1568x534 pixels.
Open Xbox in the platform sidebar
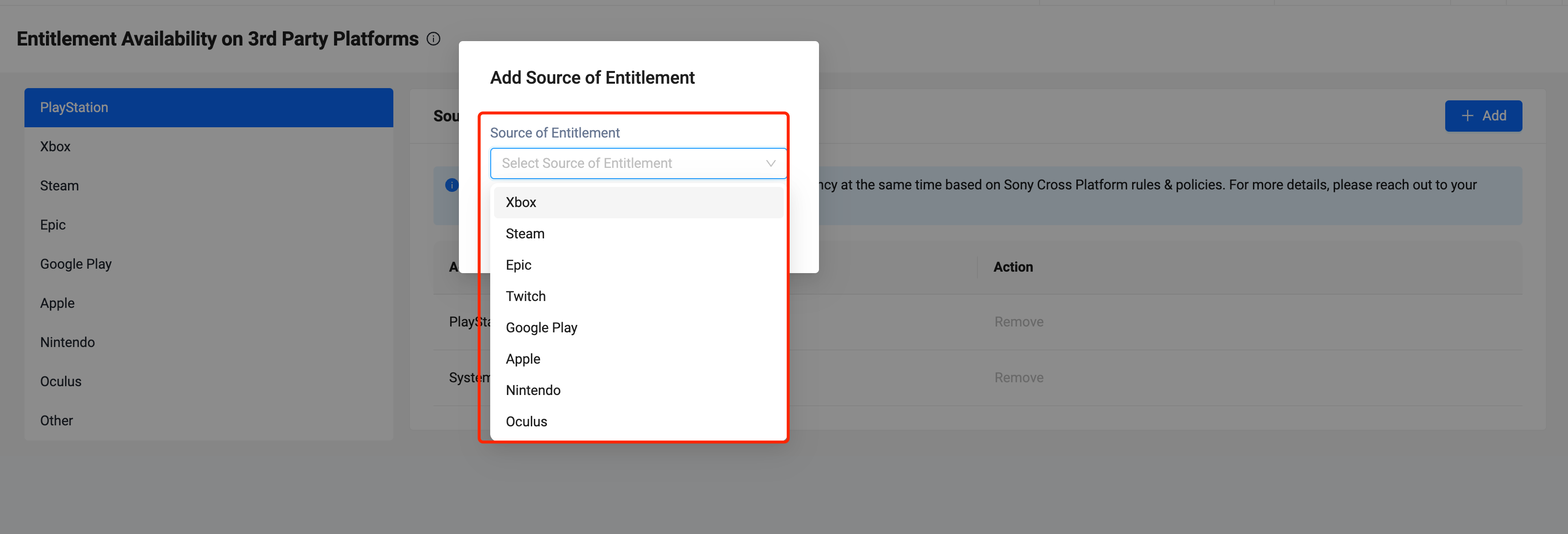point(209,147)
